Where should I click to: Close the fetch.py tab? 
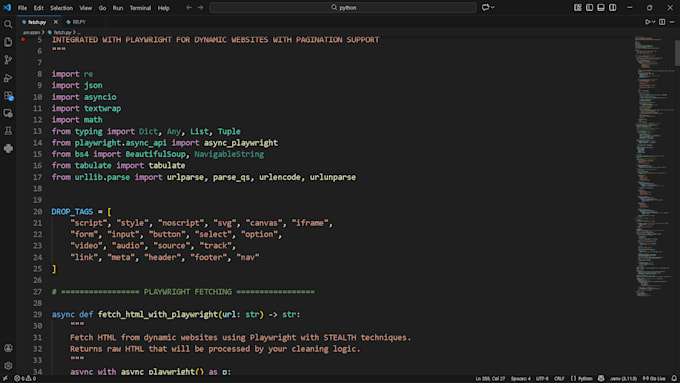click(56, 22)
